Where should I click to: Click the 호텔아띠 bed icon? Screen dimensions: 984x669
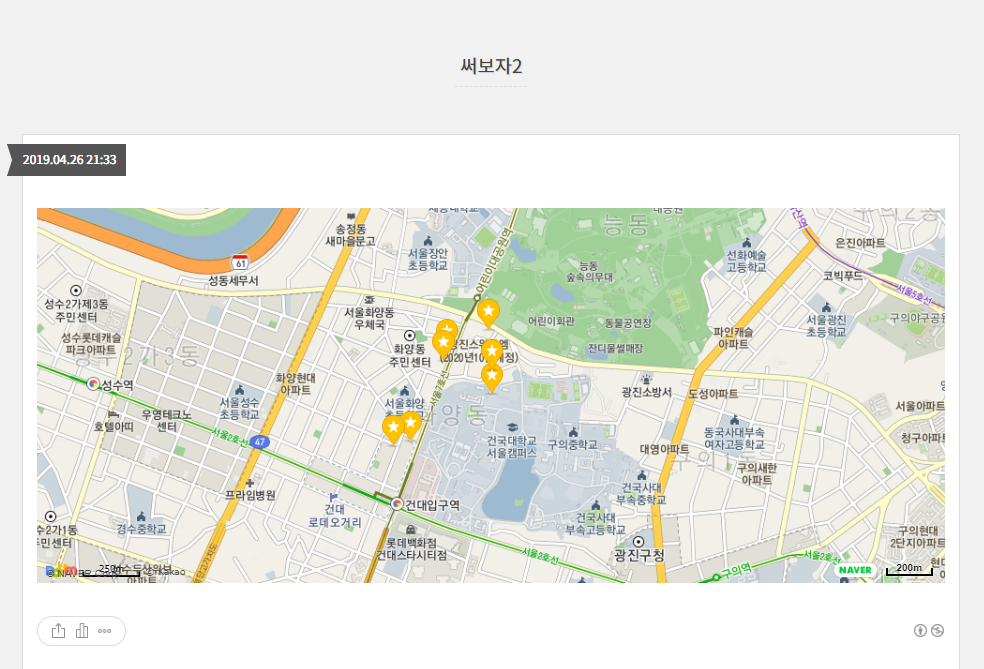114,414
